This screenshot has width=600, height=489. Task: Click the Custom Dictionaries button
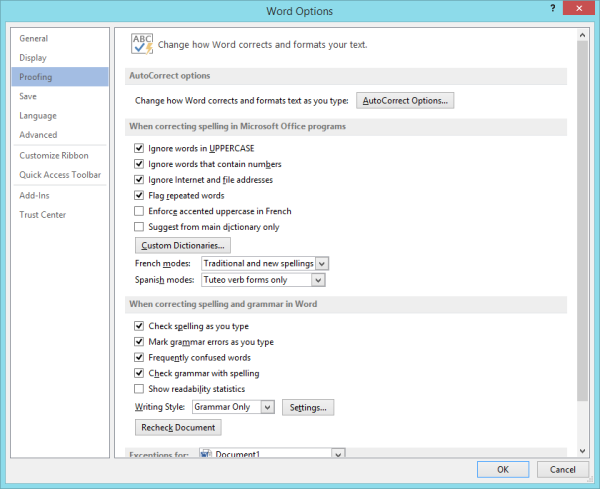click(x=183, y=245)
